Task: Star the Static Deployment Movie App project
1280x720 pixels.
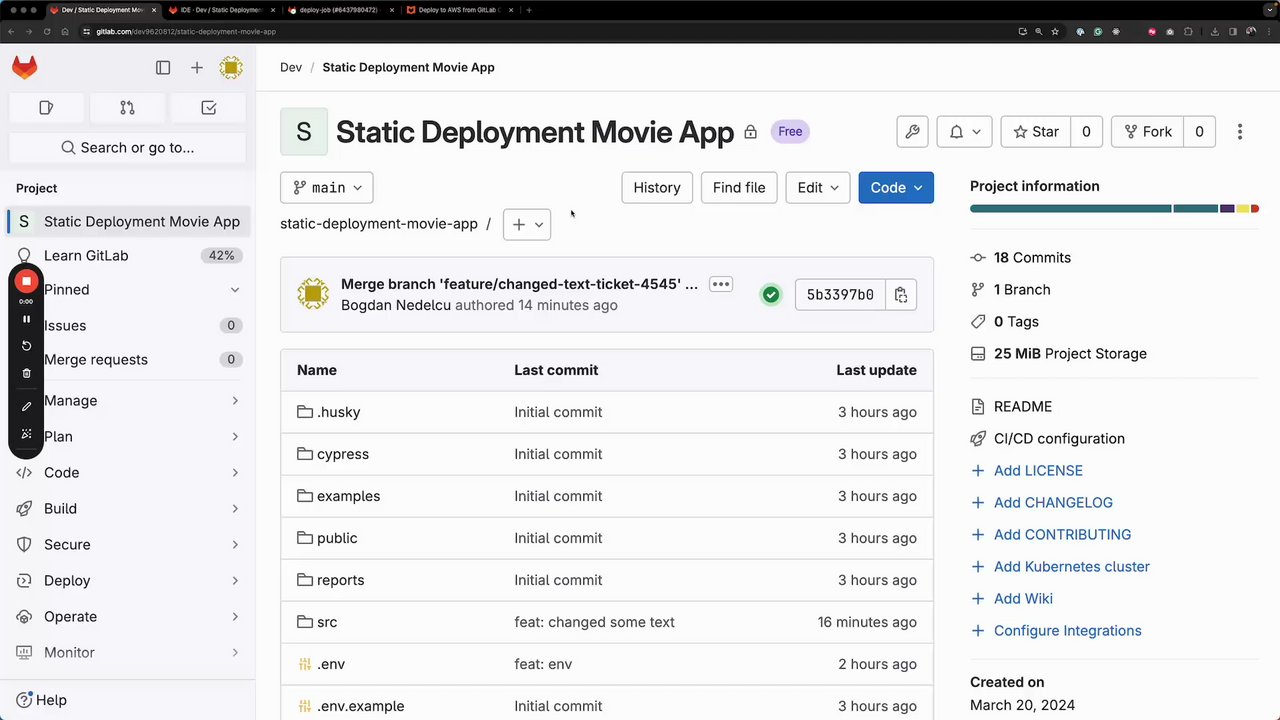Action: (1036, 132)
